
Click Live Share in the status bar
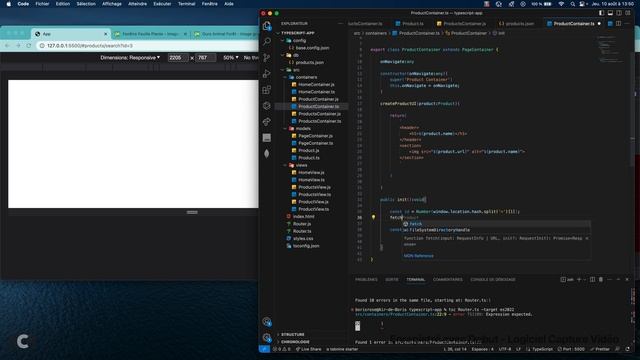(x=309, y=349)
